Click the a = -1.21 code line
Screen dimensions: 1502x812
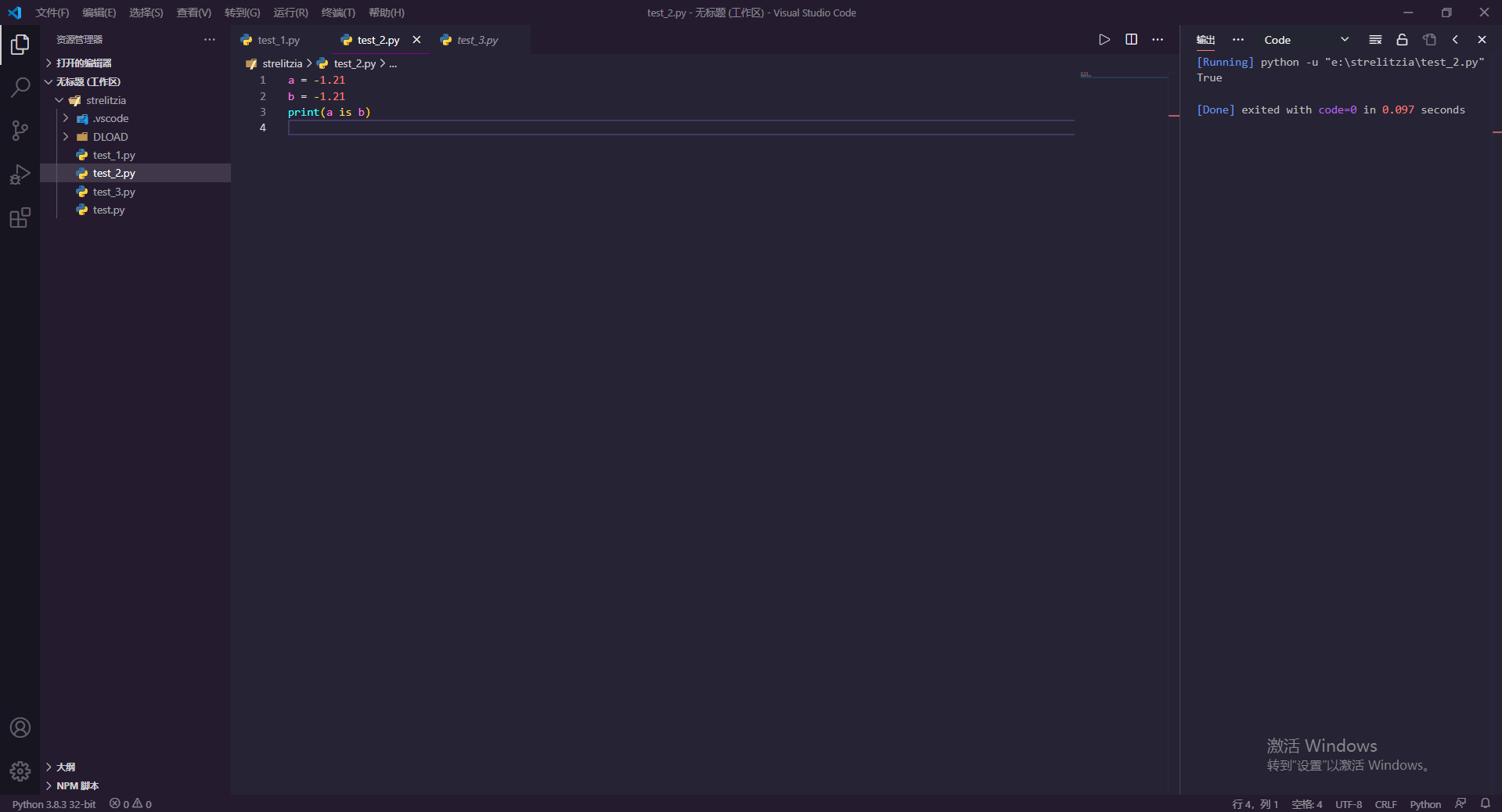(316, 80)
